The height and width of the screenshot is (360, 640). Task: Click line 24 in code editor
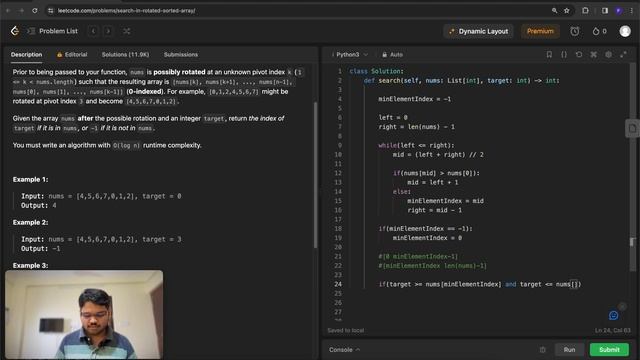[x=480, y=284]
